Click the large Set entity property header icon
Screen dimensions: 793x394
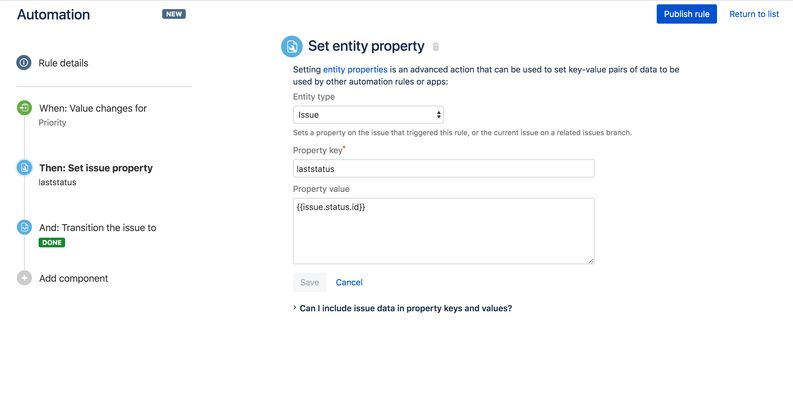point(292,47)
